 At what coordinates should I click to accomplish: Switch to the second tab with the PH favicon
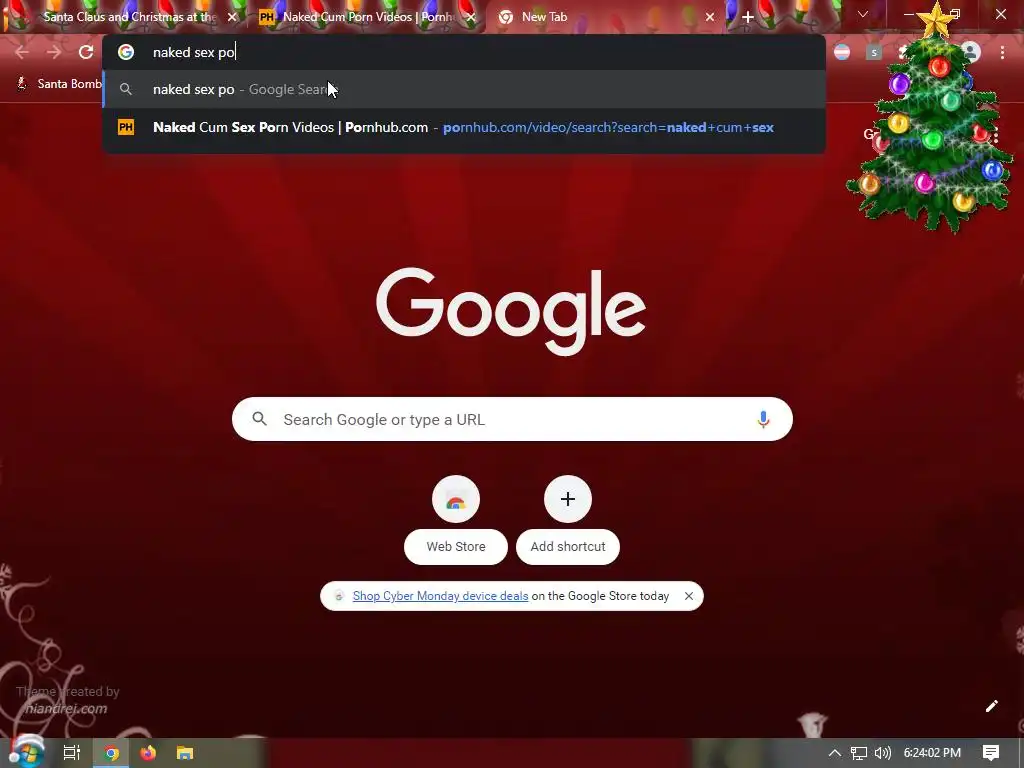pos(368,17)
